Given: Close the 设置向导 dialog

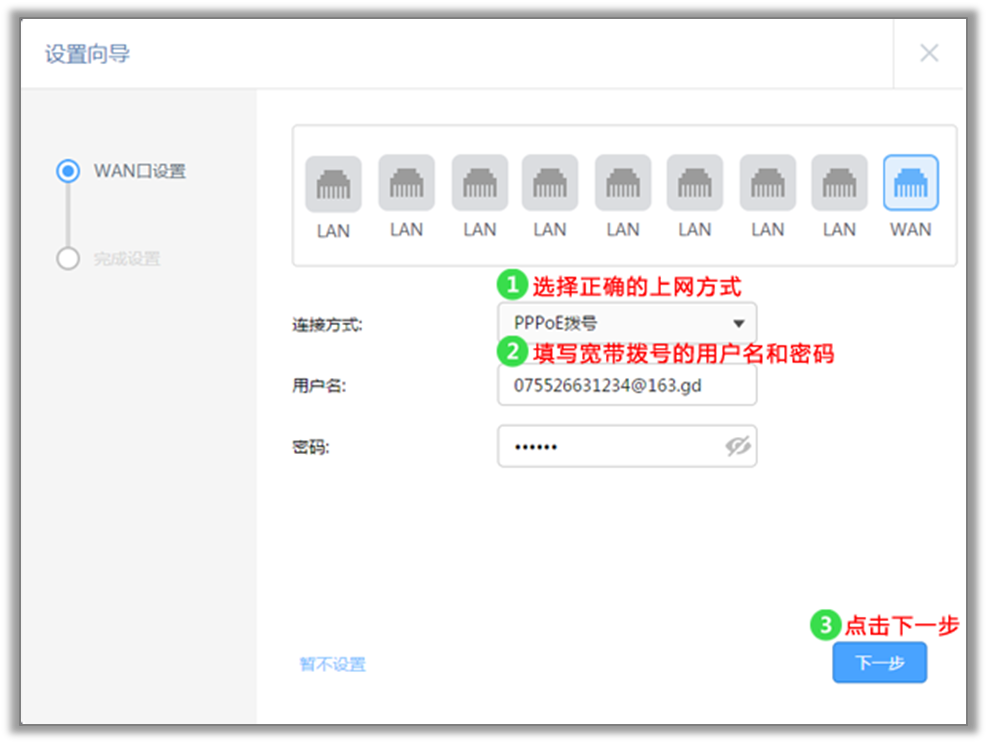Looking at the screenshot, I should pyautogui.click(x=928, y=53).
